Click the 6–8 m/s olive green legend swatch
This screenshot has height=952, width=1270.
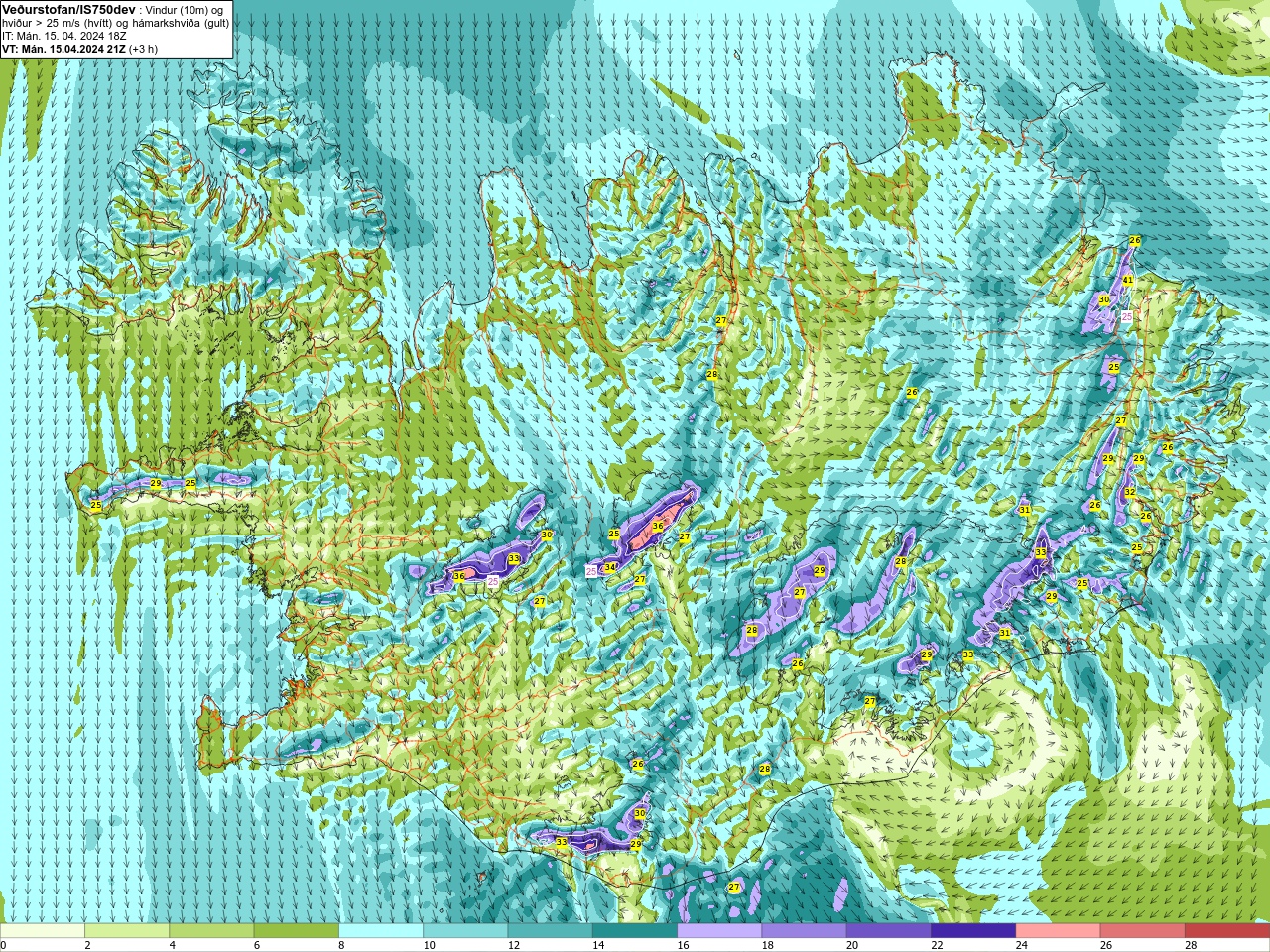point(296,930)
